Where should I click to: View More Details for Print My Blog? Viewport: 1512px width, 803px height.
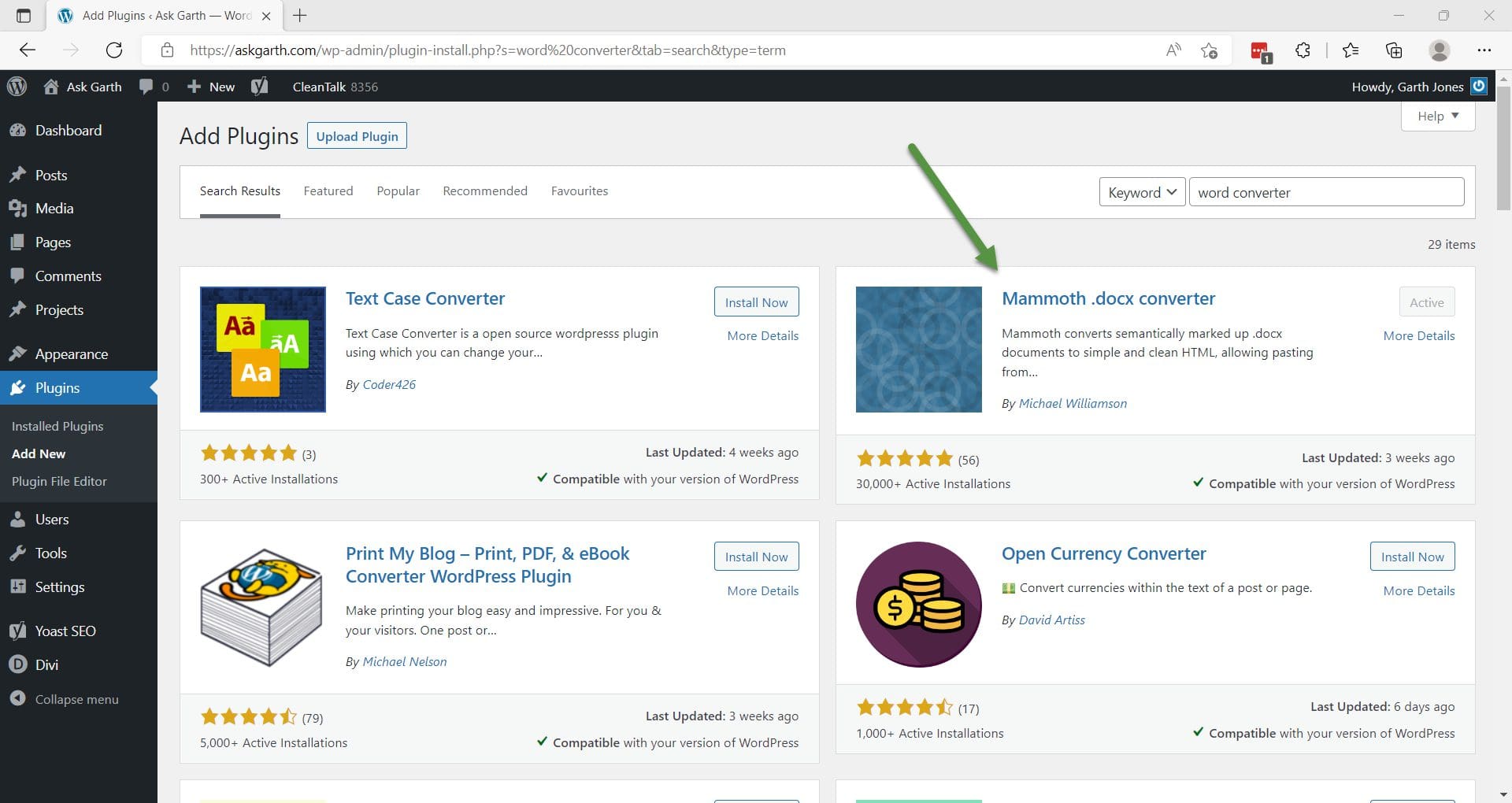763,590
